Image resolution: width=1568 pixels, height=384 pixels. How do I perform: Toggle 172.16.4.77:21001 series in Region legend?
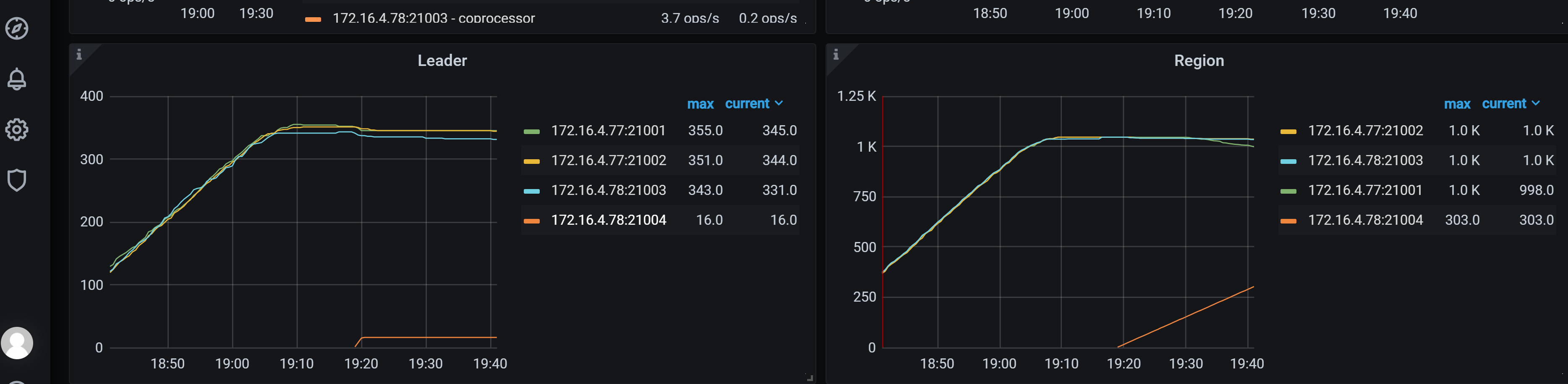point(1365,190)
